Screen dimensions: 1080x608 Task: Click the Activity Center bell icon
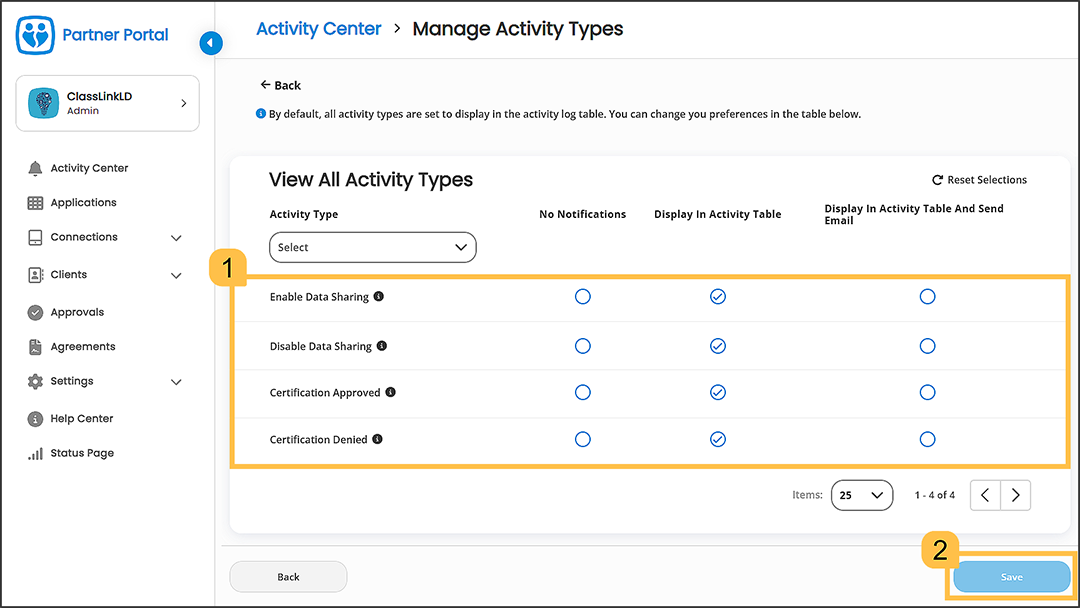[x=35, y=168]
